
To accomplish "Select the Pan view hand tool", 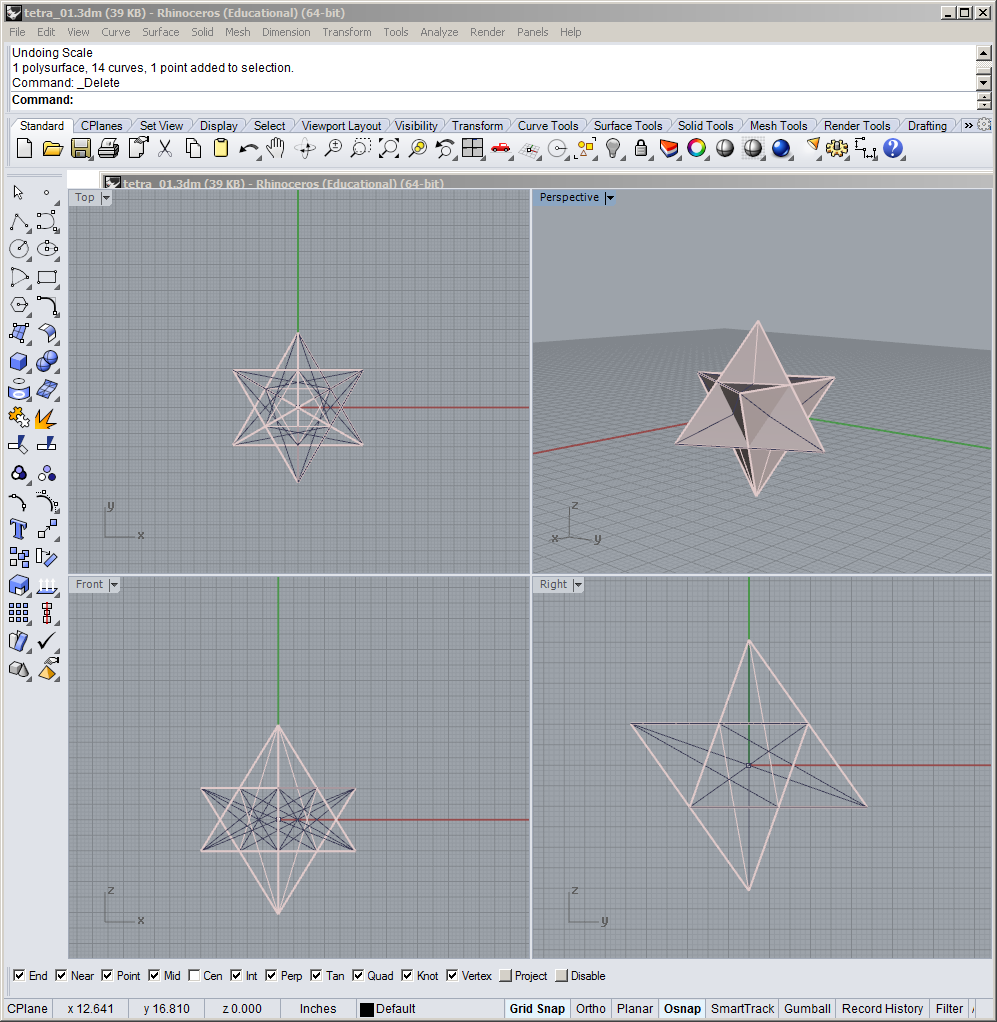I will pos(277,149).
